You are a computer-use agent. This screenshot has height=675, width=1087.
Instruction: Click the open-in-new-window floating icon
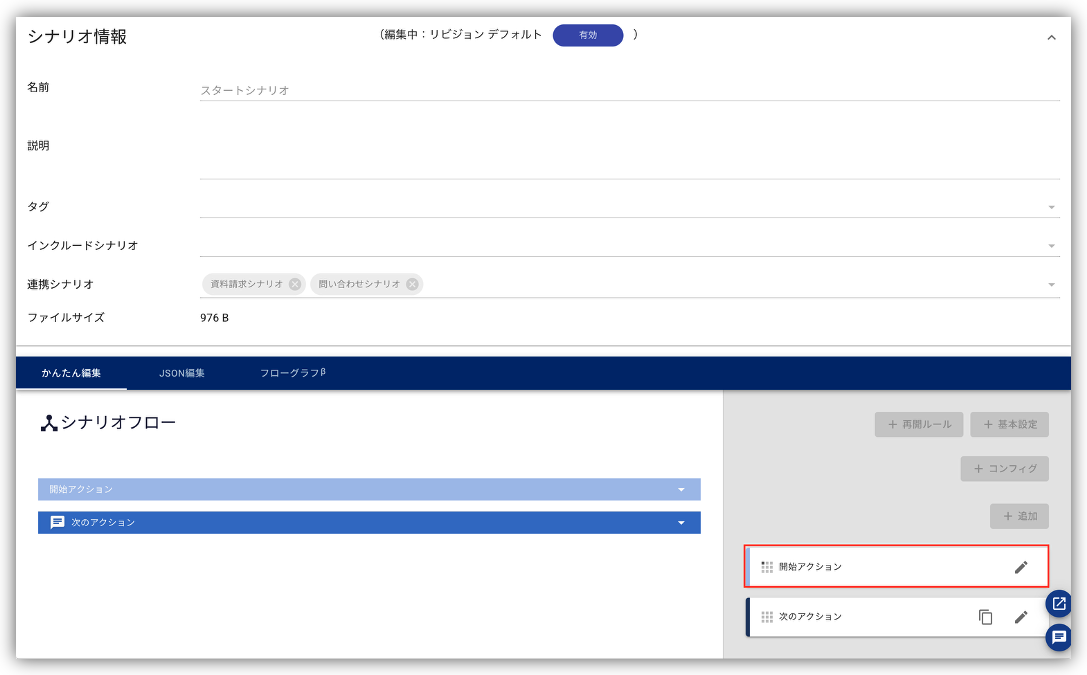(1059, 603)
